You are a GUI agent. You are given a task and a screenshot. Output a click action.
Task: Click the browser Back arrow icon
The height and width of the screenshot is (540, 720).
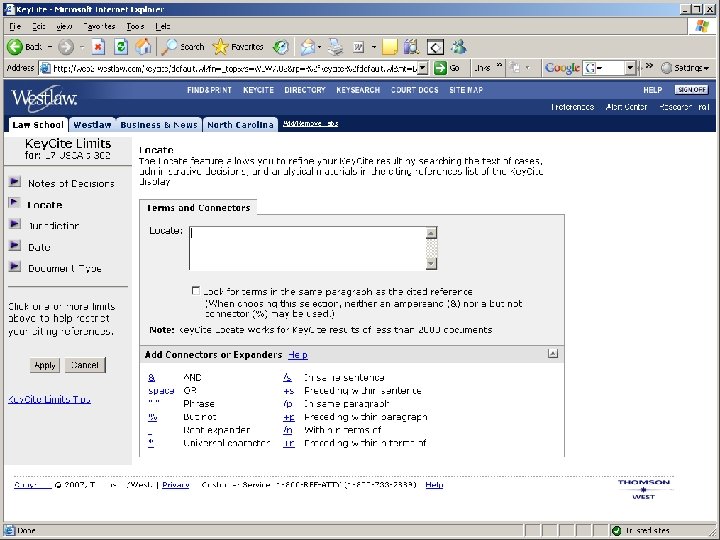[15, 46]
